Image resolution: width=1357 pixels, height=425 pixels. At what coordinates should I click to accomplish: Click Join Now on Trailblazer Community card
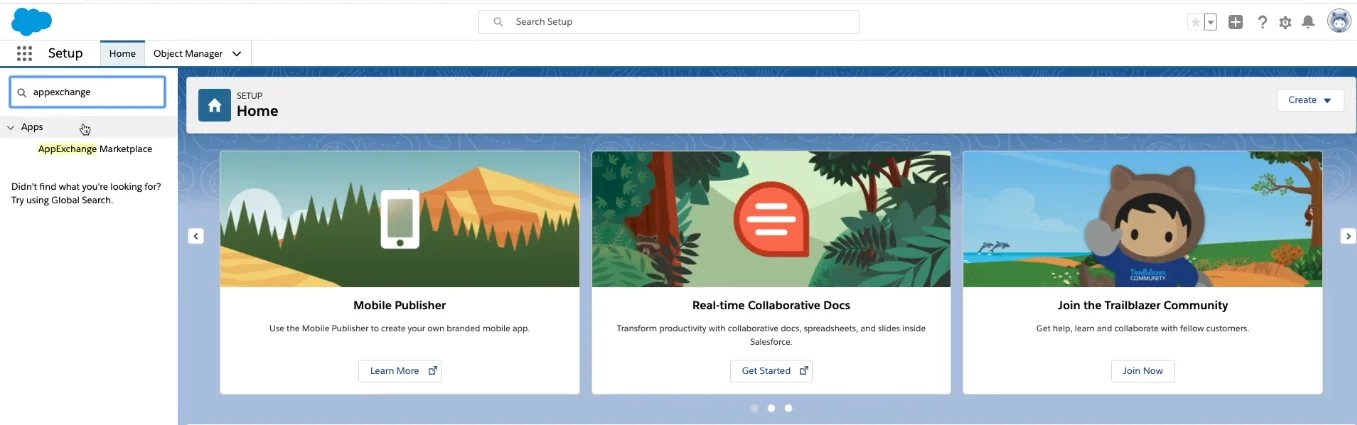(1143, 371)
